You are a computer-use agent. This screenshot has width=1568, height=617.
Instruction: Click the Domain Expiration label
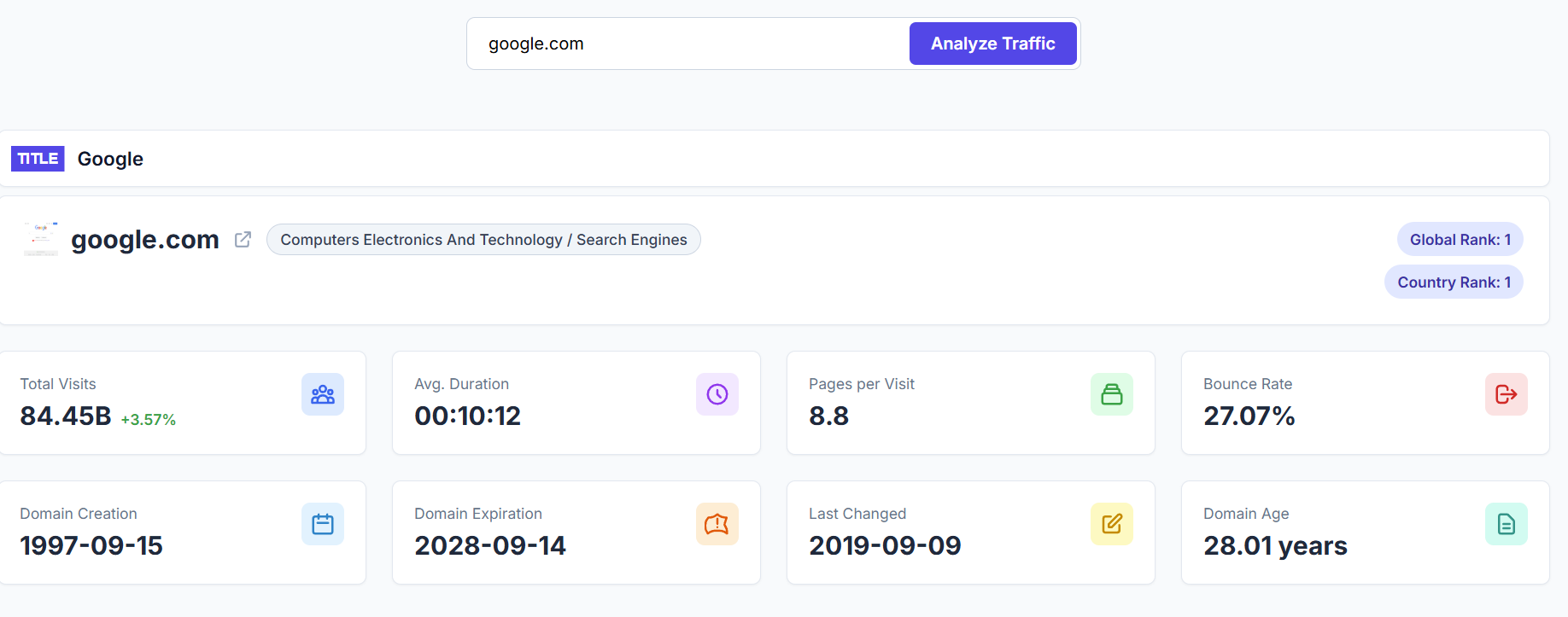click(x=478, y=514)
